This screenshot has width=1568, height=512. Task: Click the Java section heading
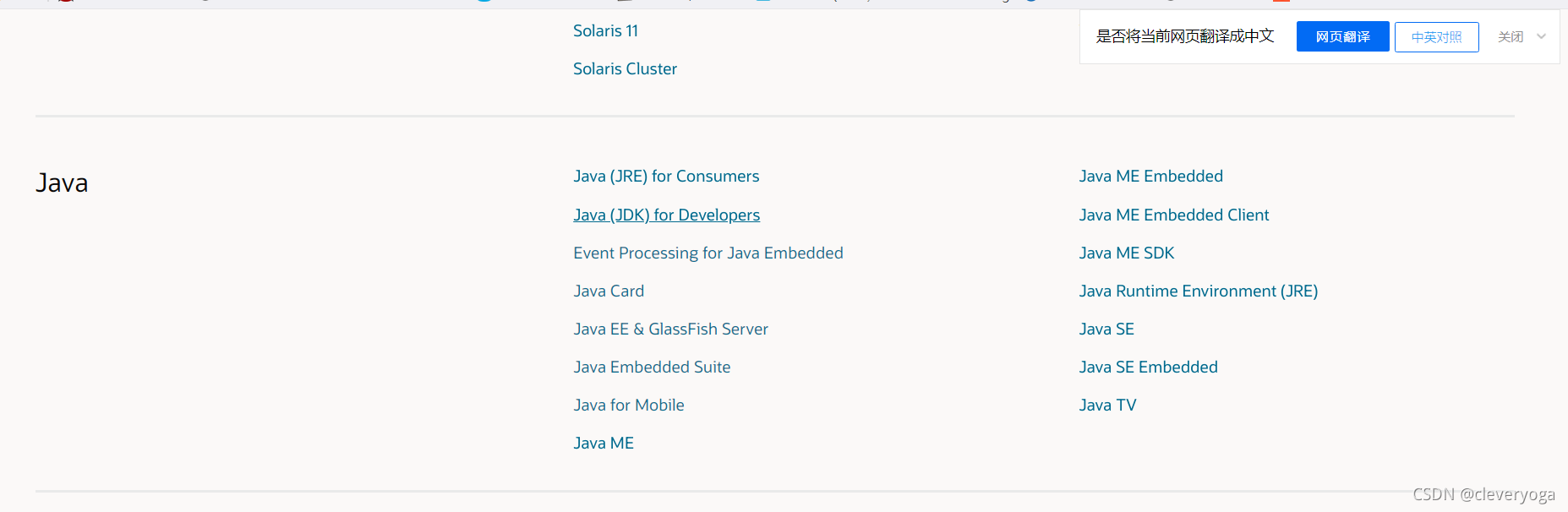pyautogui.click(x=62, y=183)
